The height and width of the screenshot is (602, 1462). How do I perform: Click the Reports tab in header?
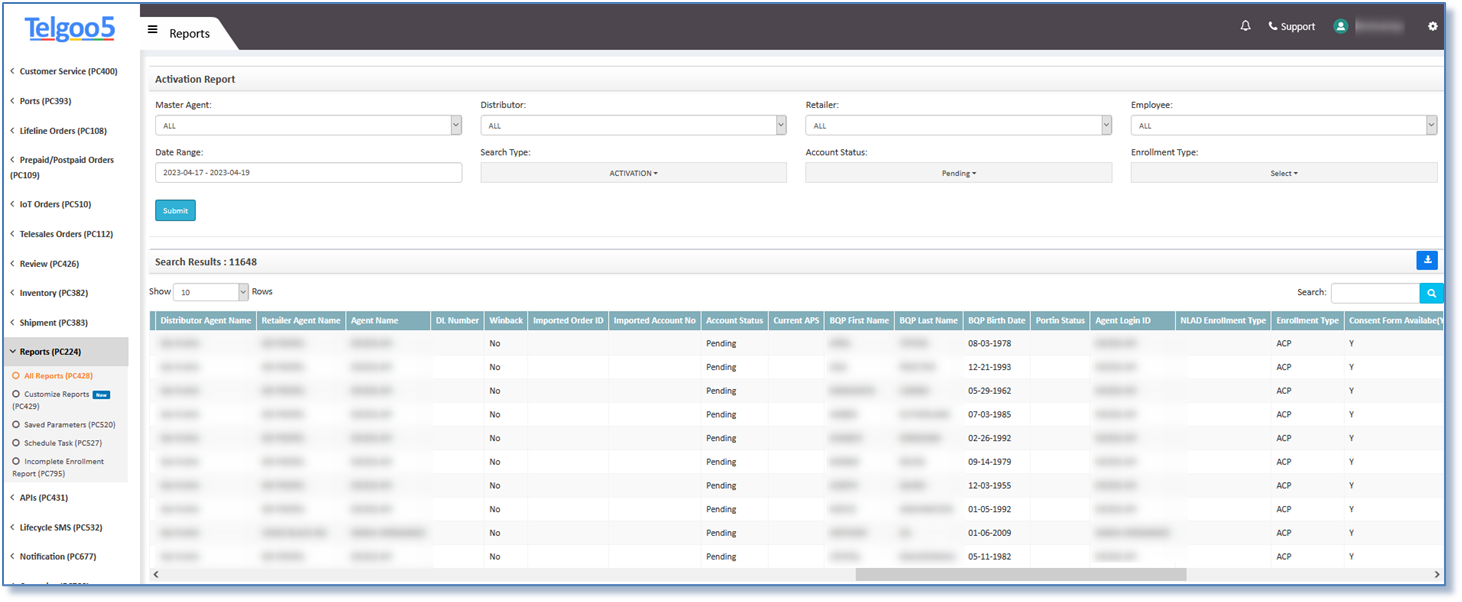coord(190,33)
